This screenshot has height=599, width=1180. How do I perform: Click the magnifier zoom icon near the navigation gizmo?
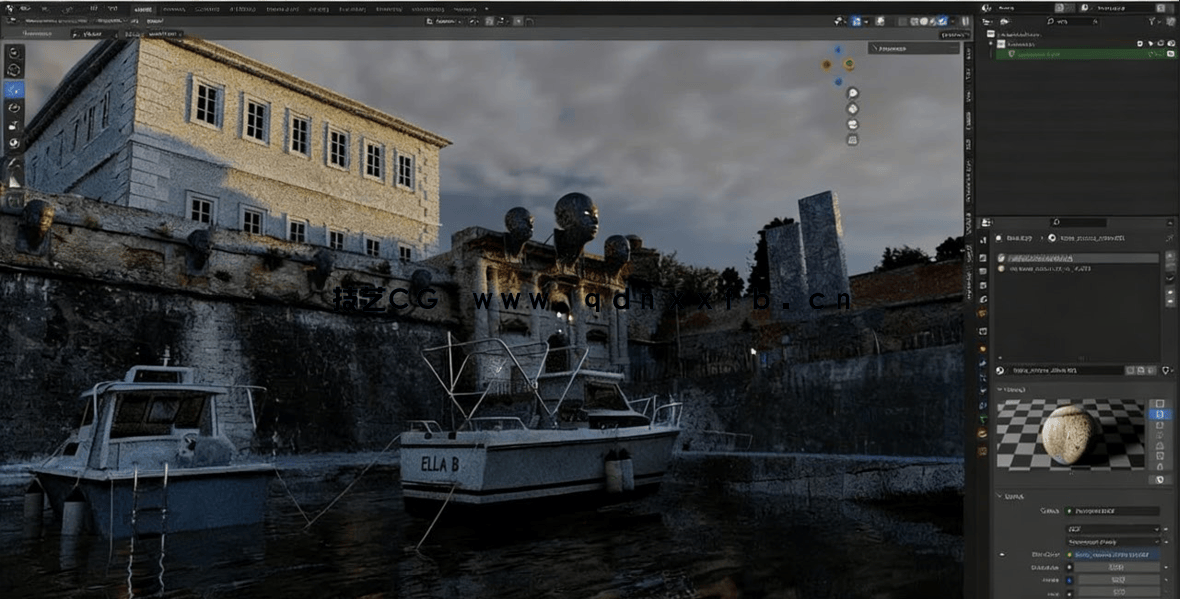click(x=852, y=93)
